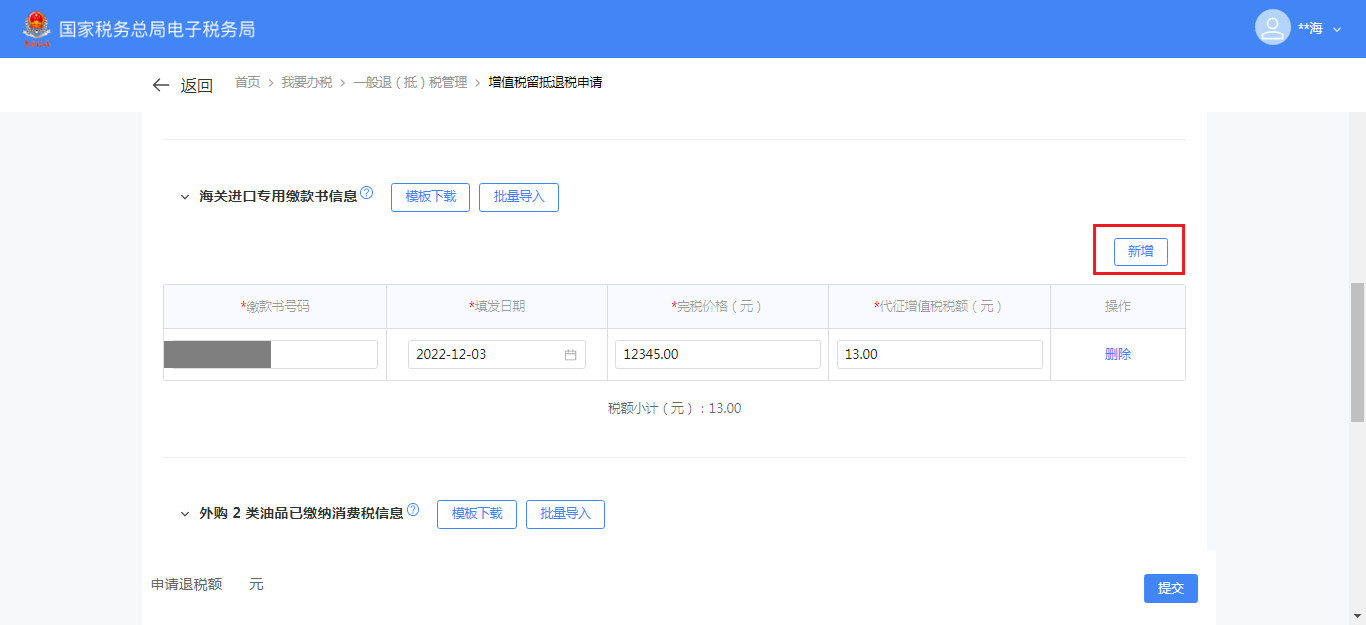Click 批量导入 in oil products section

pos(565,514)
